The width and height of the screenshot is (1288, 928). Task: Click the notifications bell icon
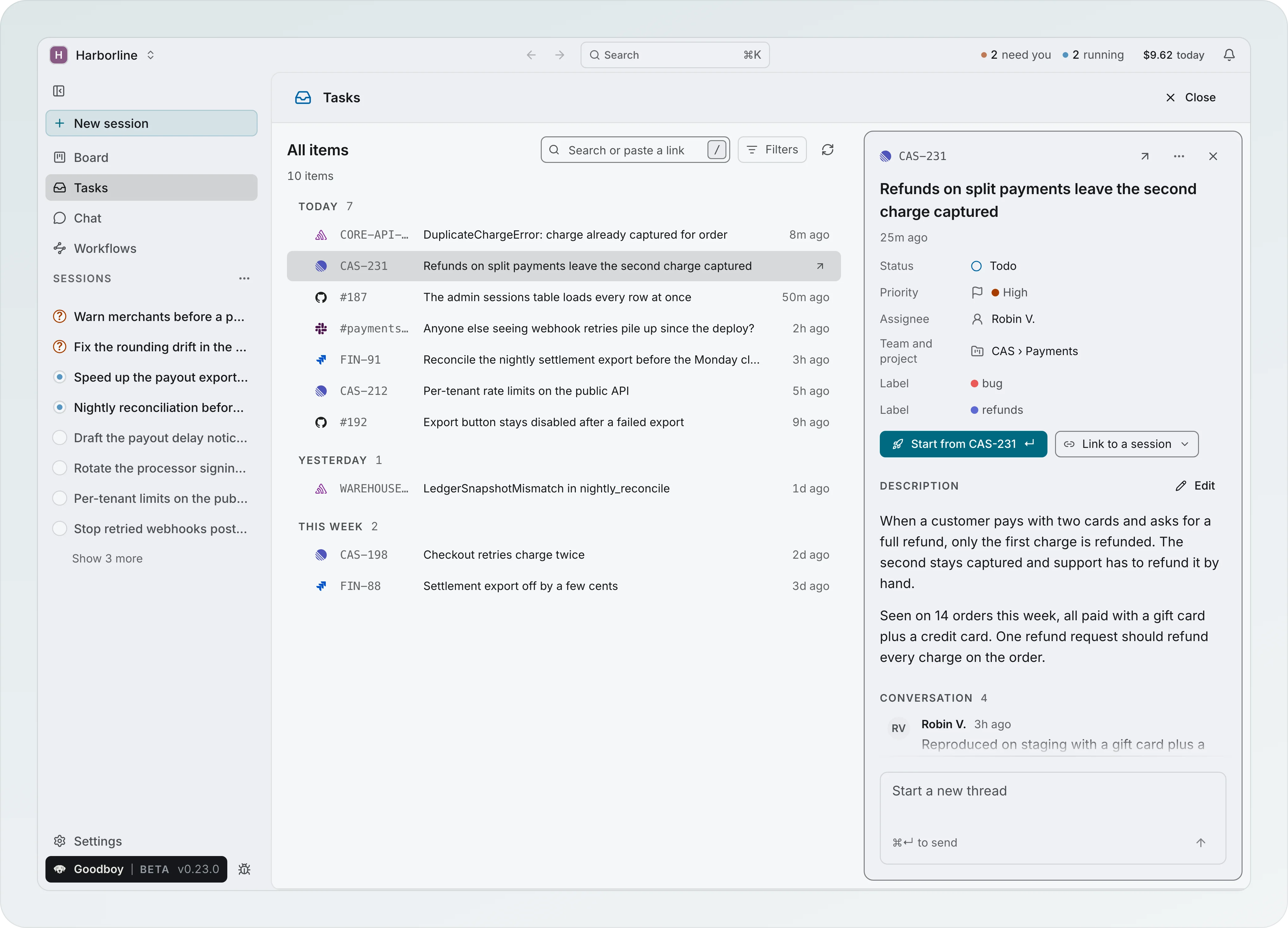click(x=1229, y=55)
